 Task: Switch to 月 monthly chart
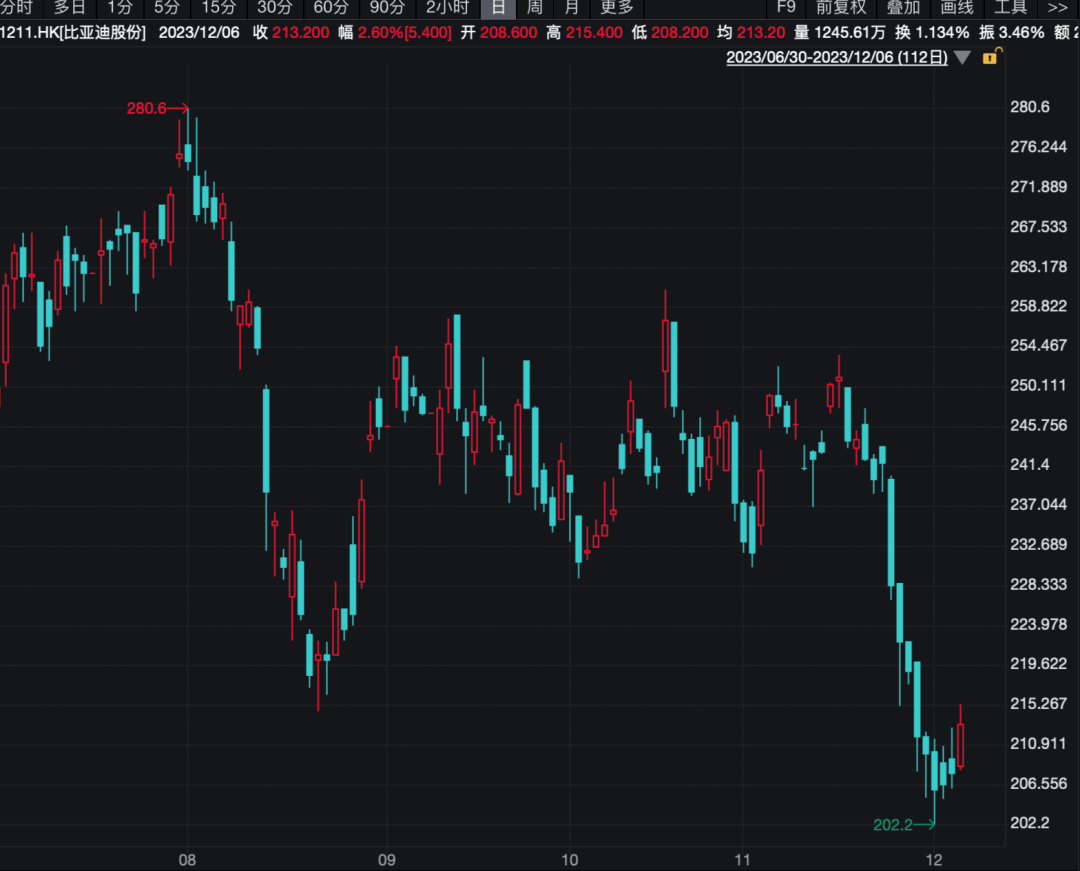point(571,8)
